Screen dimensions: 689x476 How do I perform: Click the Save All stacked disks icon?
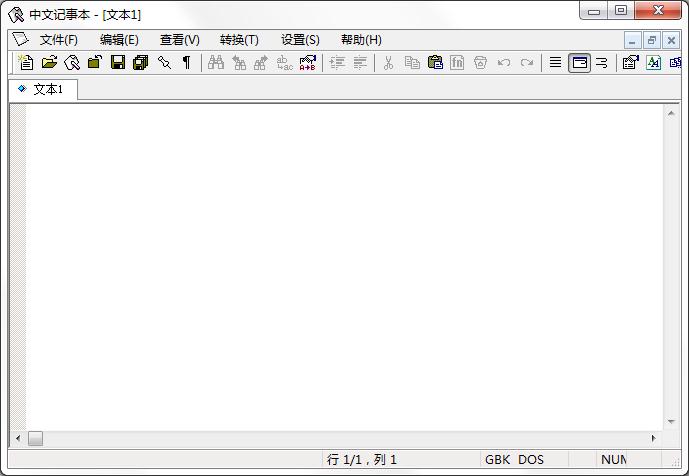pyautogui.click(x=141, y=63)
